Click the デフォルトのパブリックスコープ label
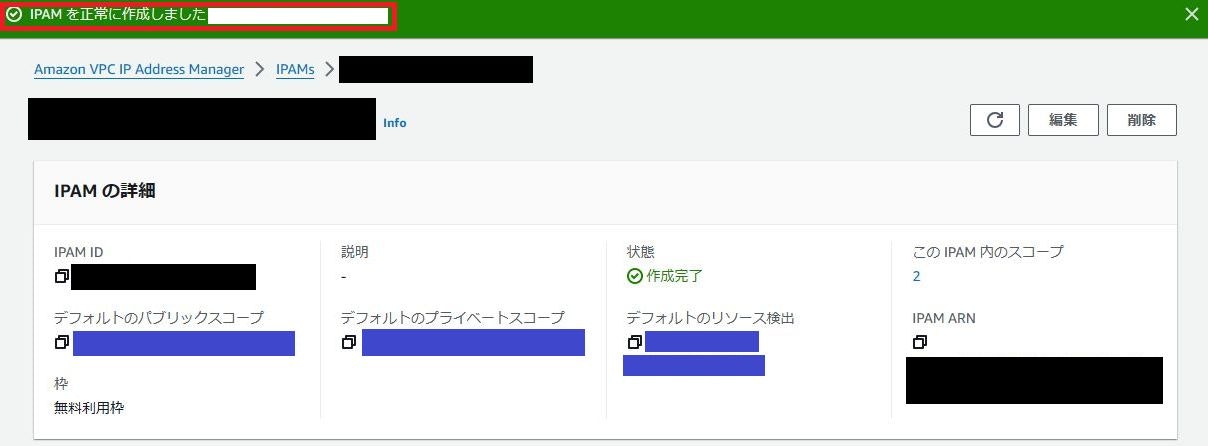This screenshot has height=446, width=1208. coord(159,317)
